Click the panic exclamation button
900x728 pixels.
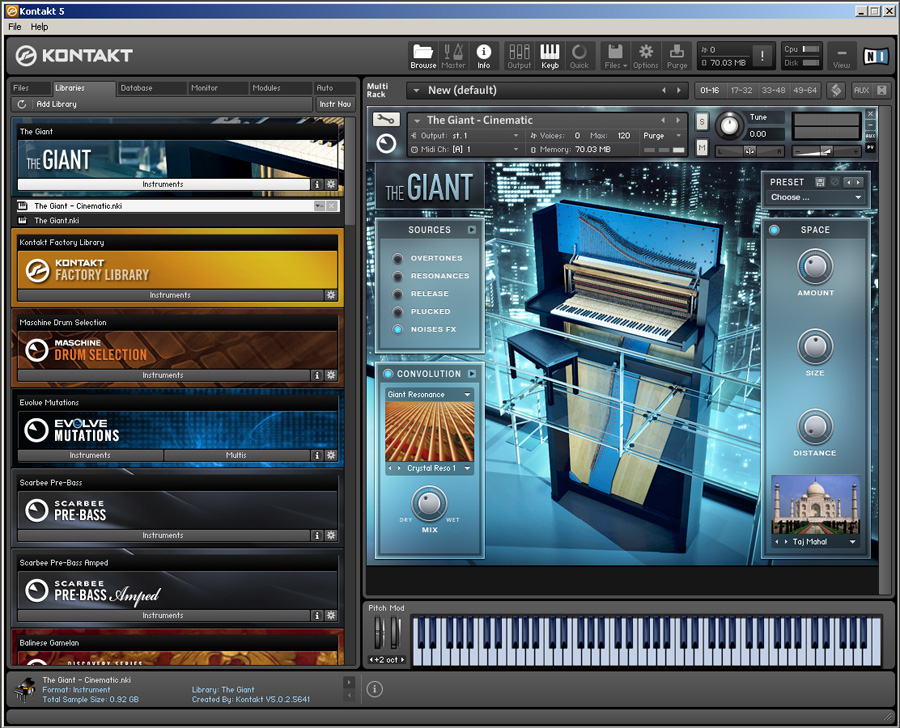tap(762, 56)
